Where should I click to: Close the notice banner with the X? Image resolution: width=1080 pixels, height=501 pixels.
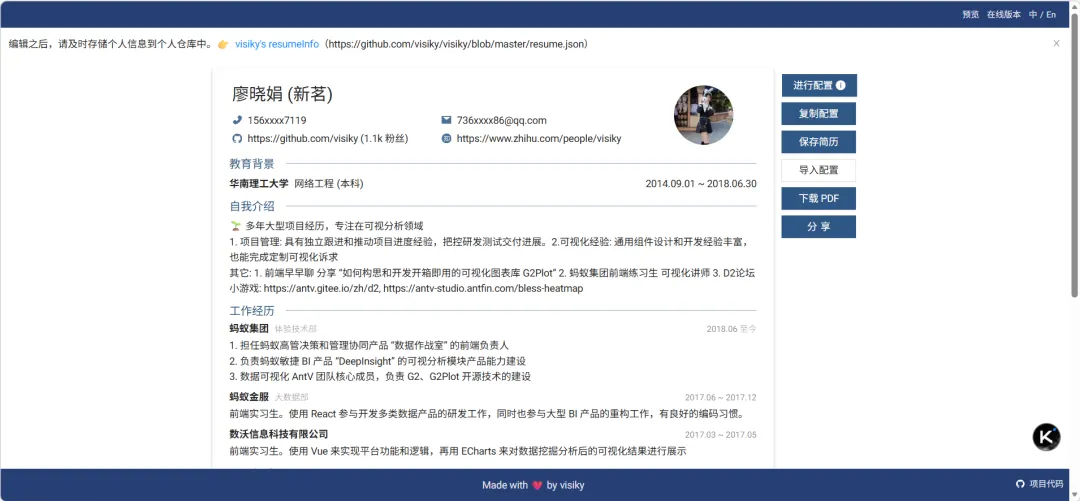click(1056, 43)
